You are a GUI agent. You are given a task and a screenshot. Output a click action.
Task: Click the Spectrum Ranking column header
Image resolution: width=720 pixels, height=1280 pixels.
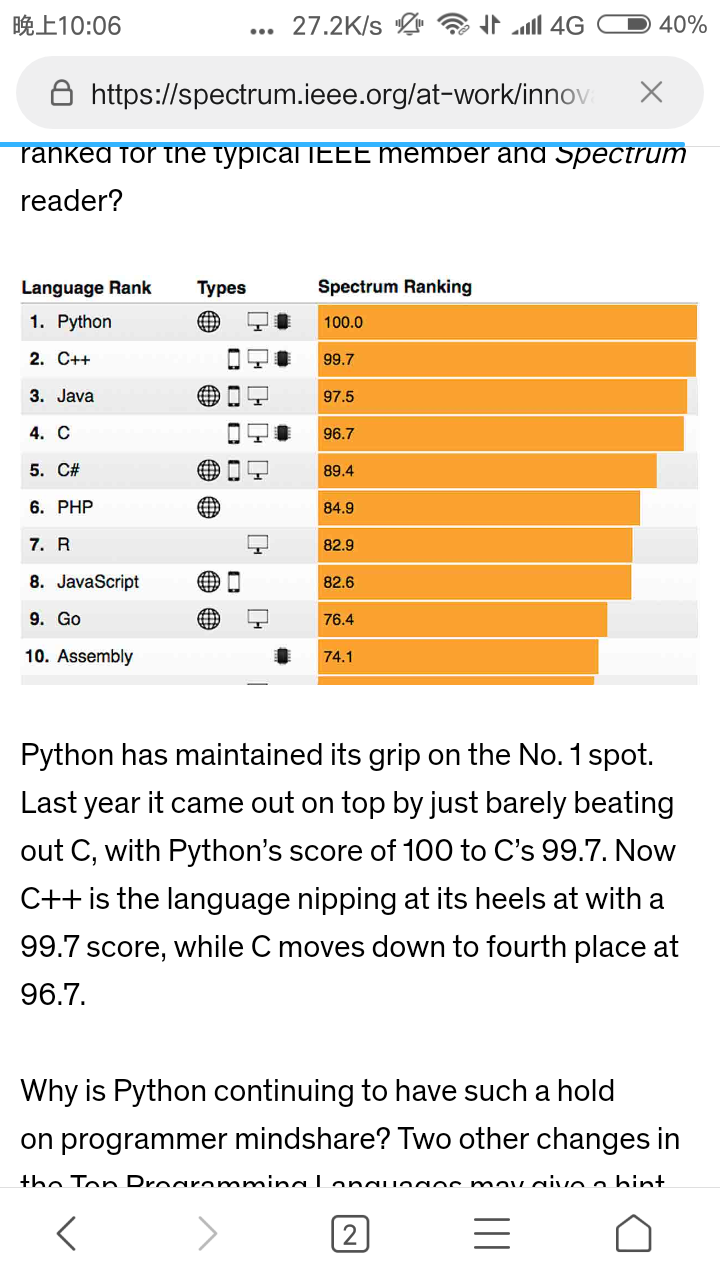pos(394,287)
